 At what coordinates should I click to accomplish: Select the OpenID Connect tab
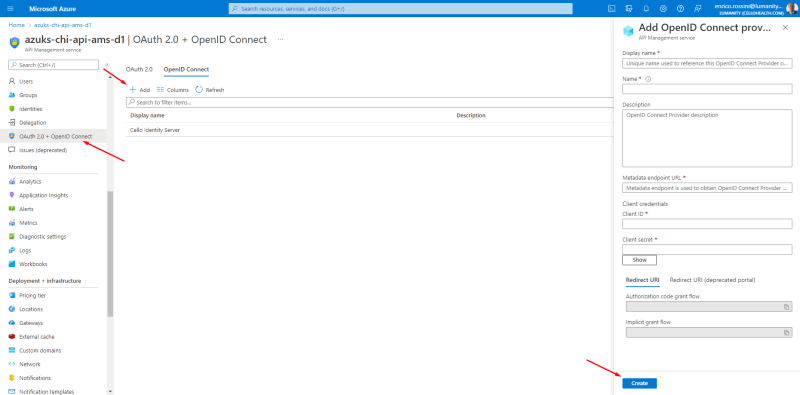point(186,69)
